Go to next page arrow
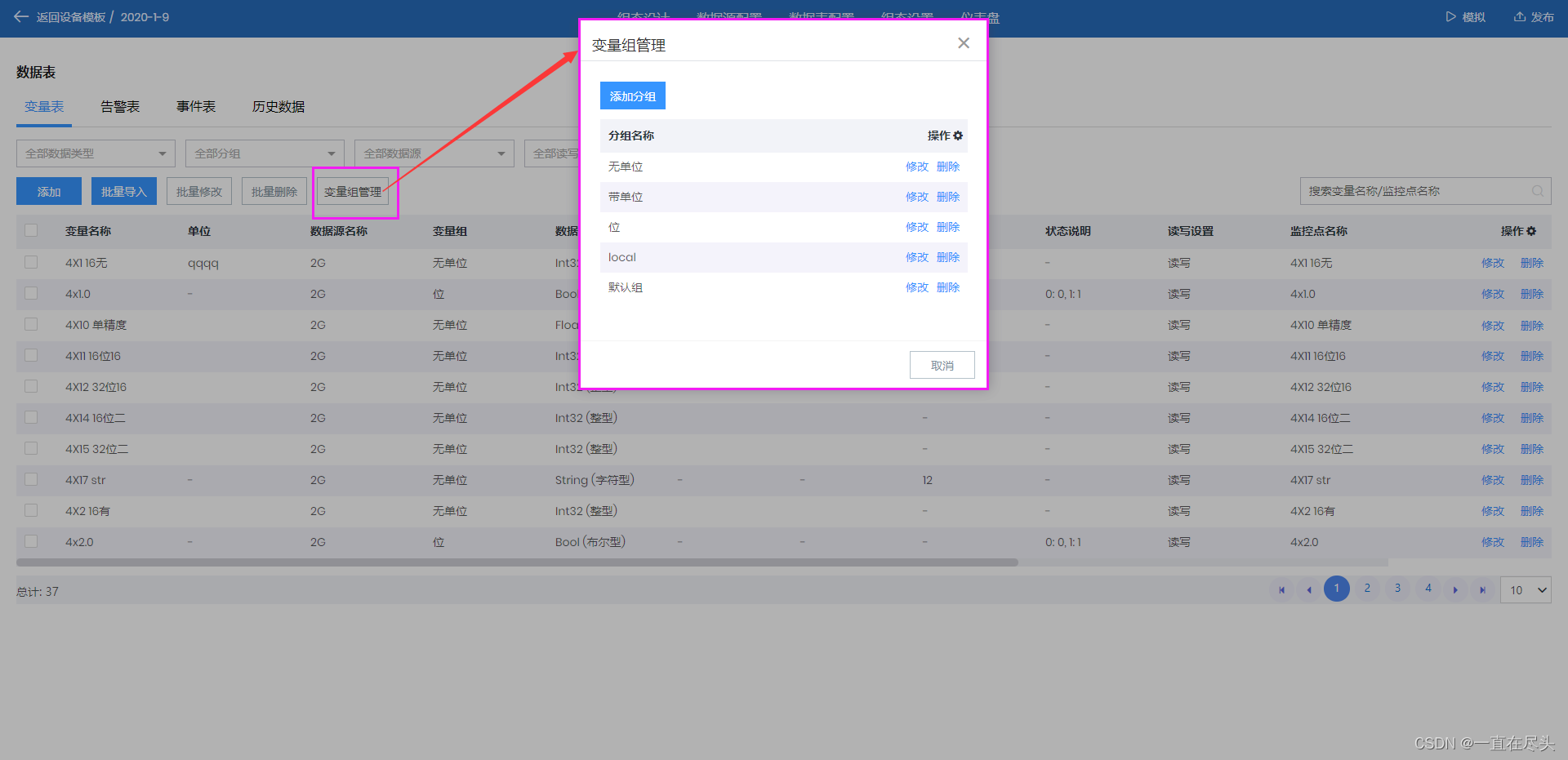 pos(1455,589)
